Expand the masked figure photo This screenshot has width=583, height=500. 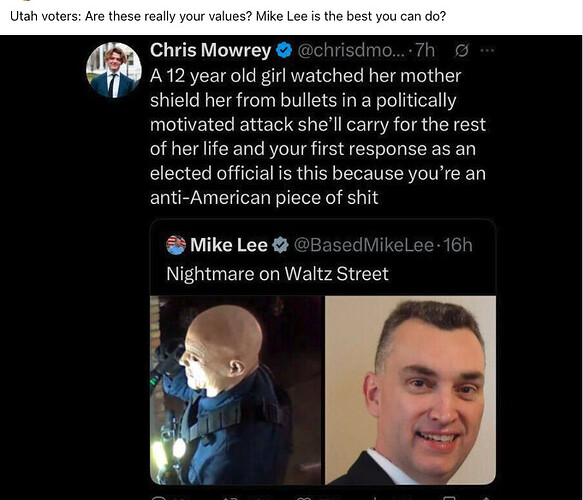tap(235, 390)
